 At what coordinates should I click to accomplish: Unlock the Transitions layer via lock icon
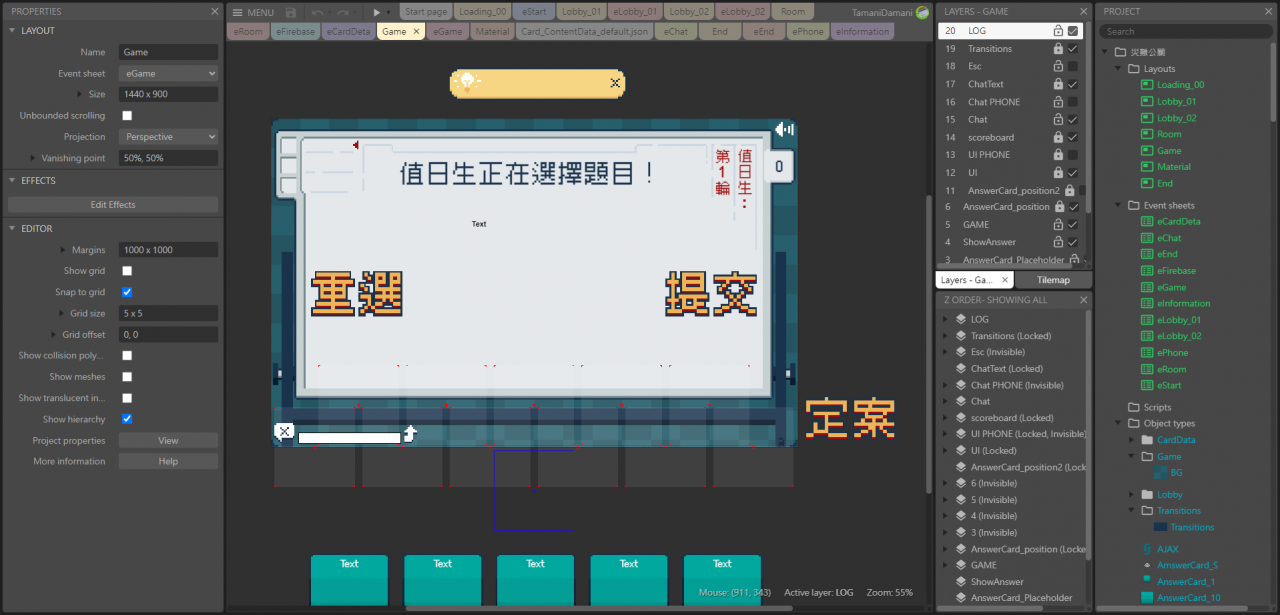point(1058,49)
